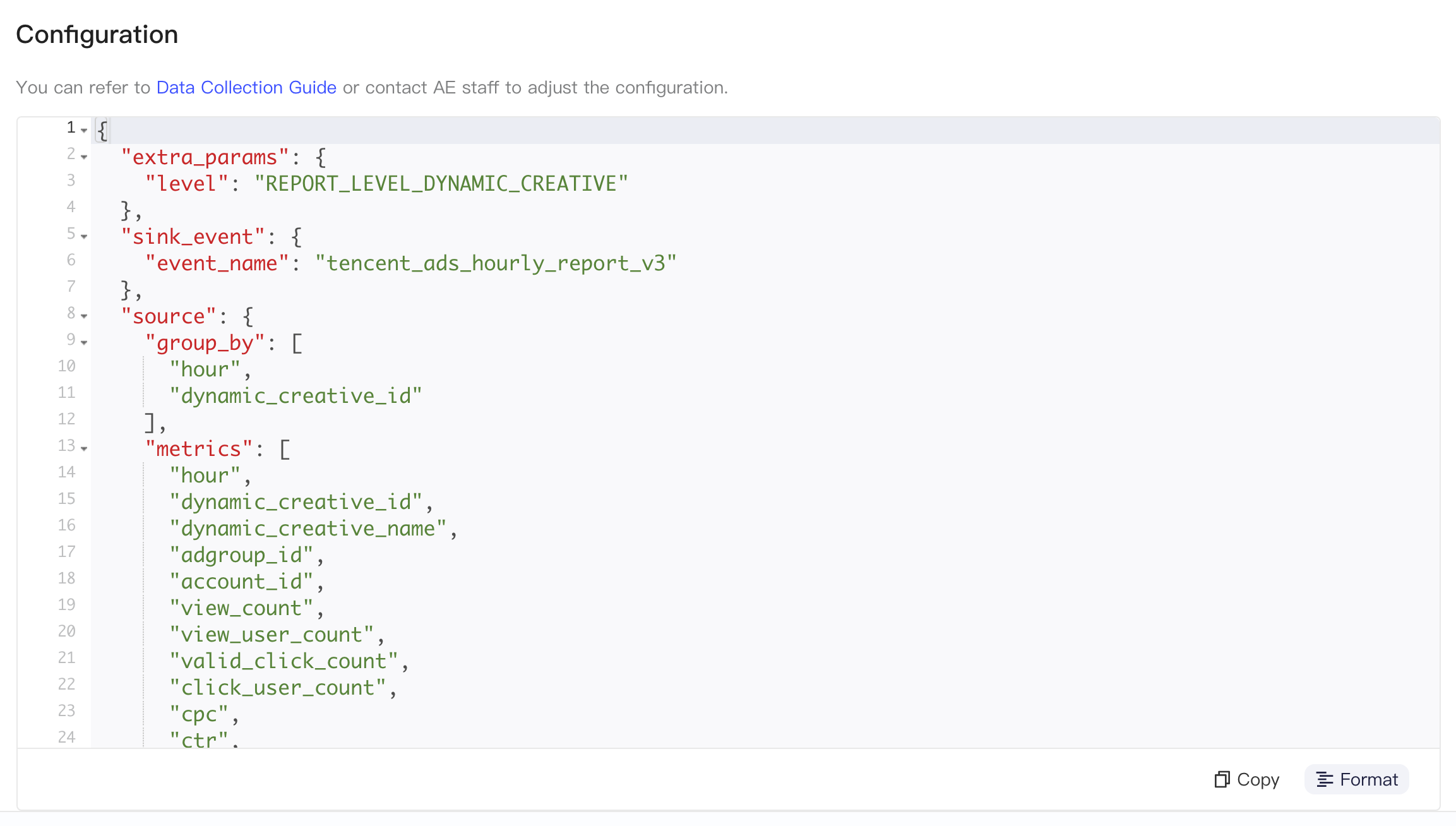Click the "event_name" key
1456x826 pixels.
tap(217, 263)
